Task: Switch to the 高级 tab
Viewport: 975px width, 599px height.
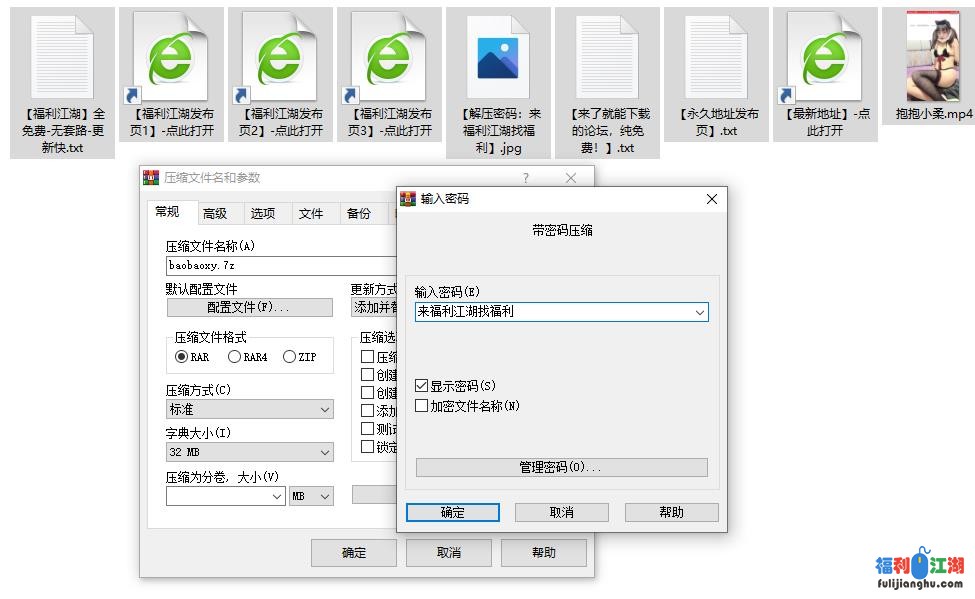Action: tap(215, 213)
